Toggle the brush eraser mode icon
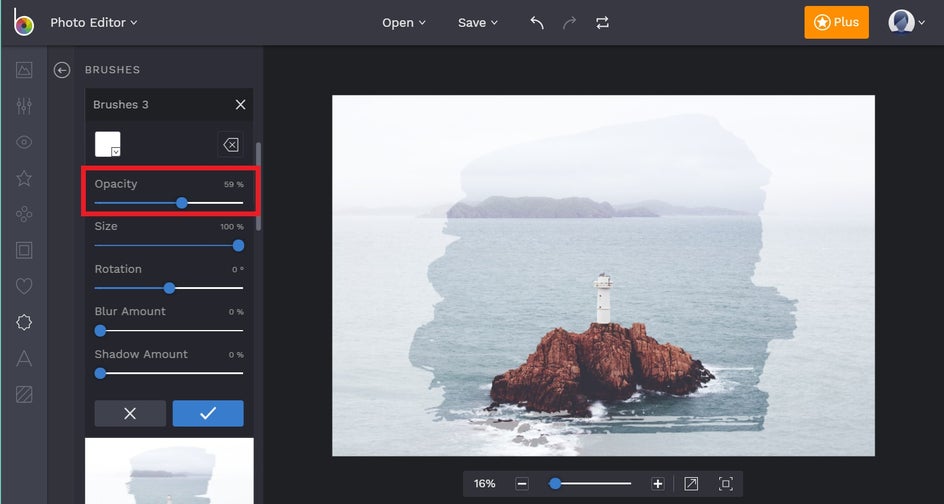 point(230,145)
